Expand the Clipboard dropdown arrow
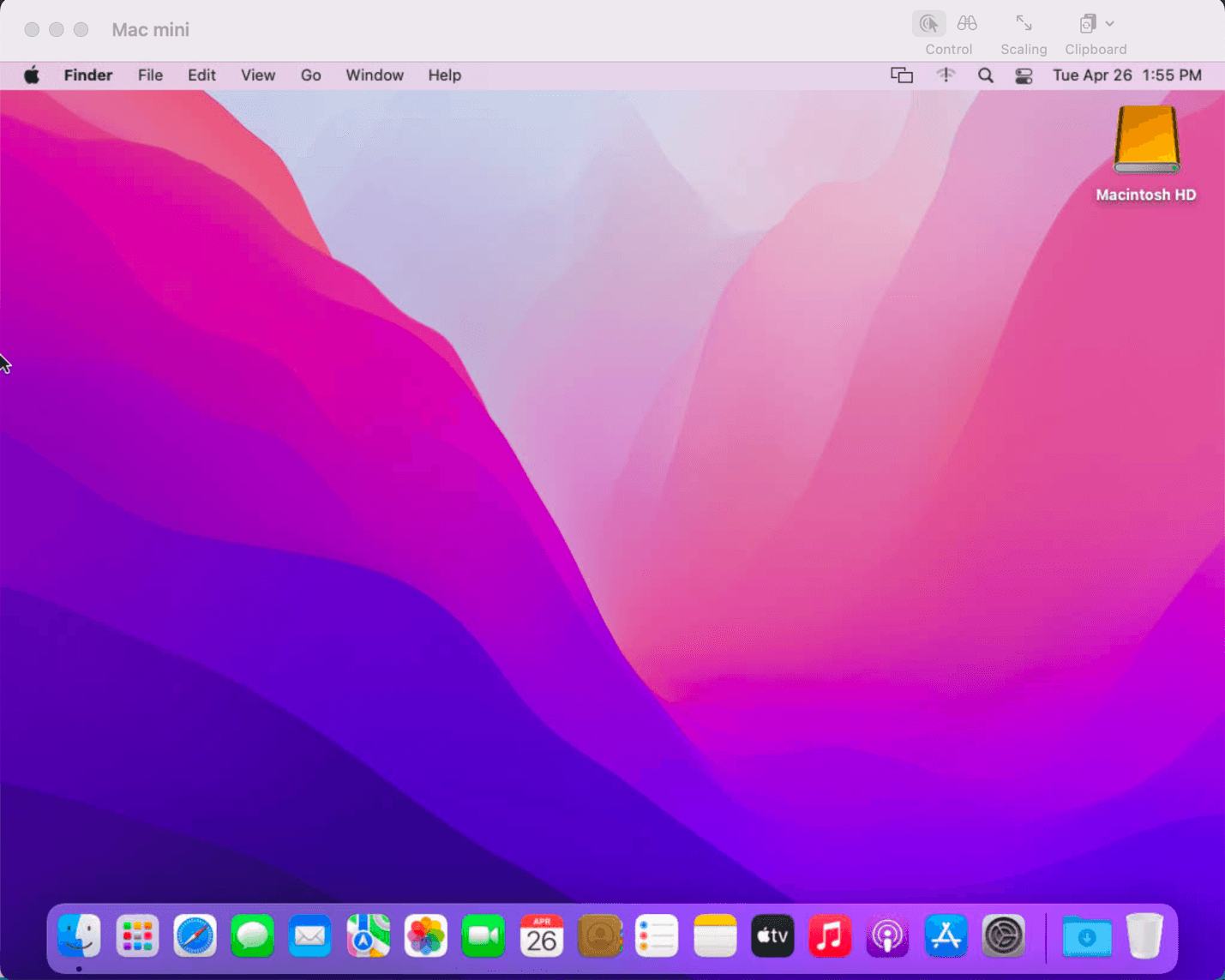The image size is (1225, 980). point(1110,24)
